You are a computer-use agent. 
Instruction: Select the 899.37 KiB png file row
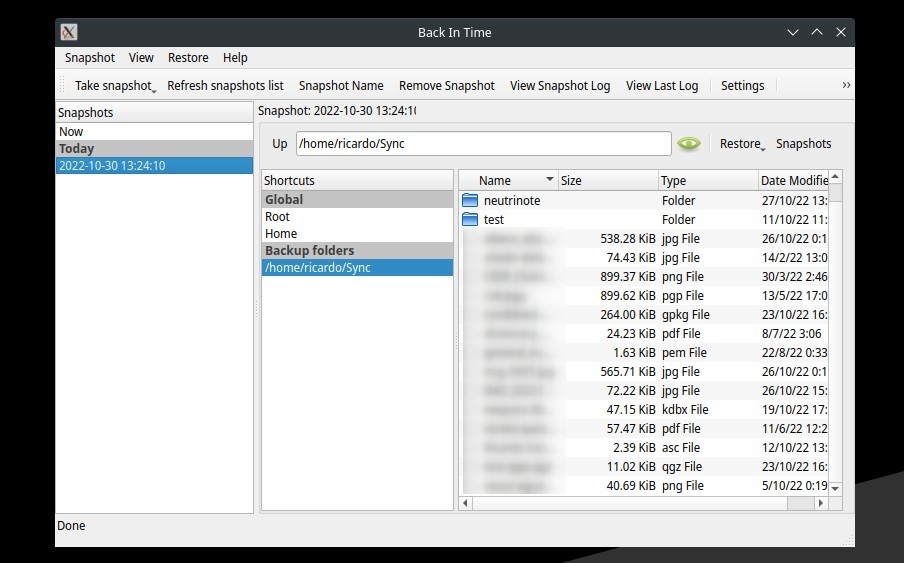644,277
